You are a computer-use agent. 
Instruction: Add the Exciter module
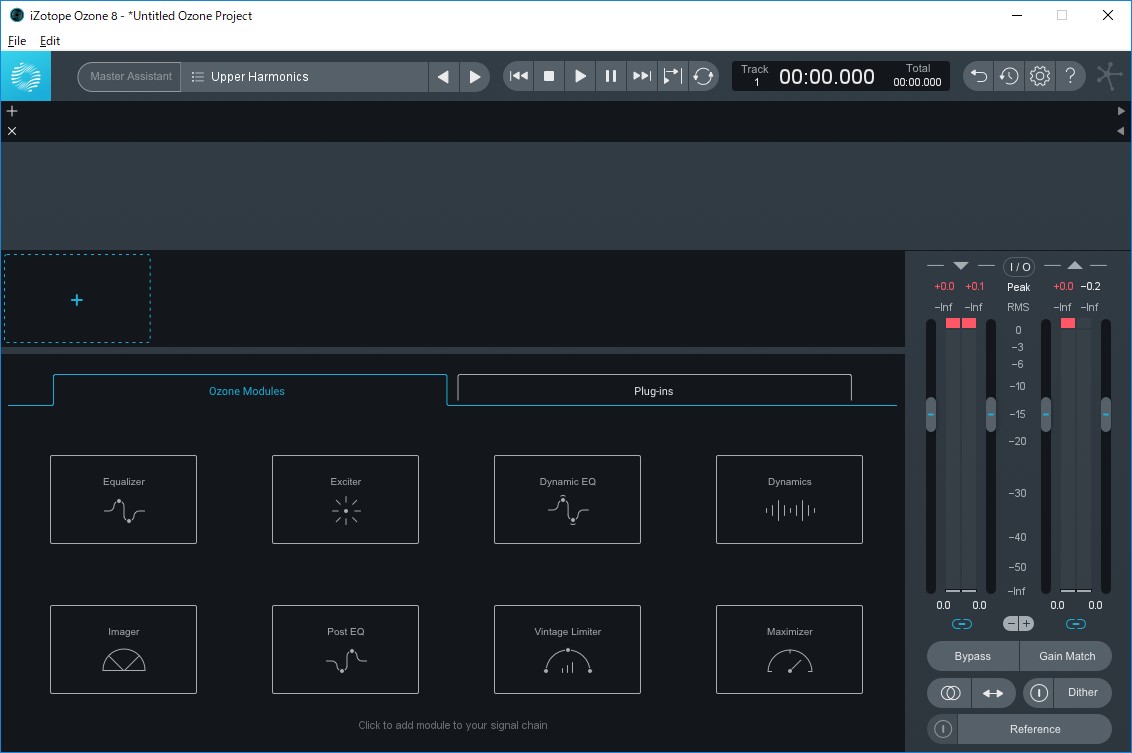pyautogui.click(x=345, y=500)
